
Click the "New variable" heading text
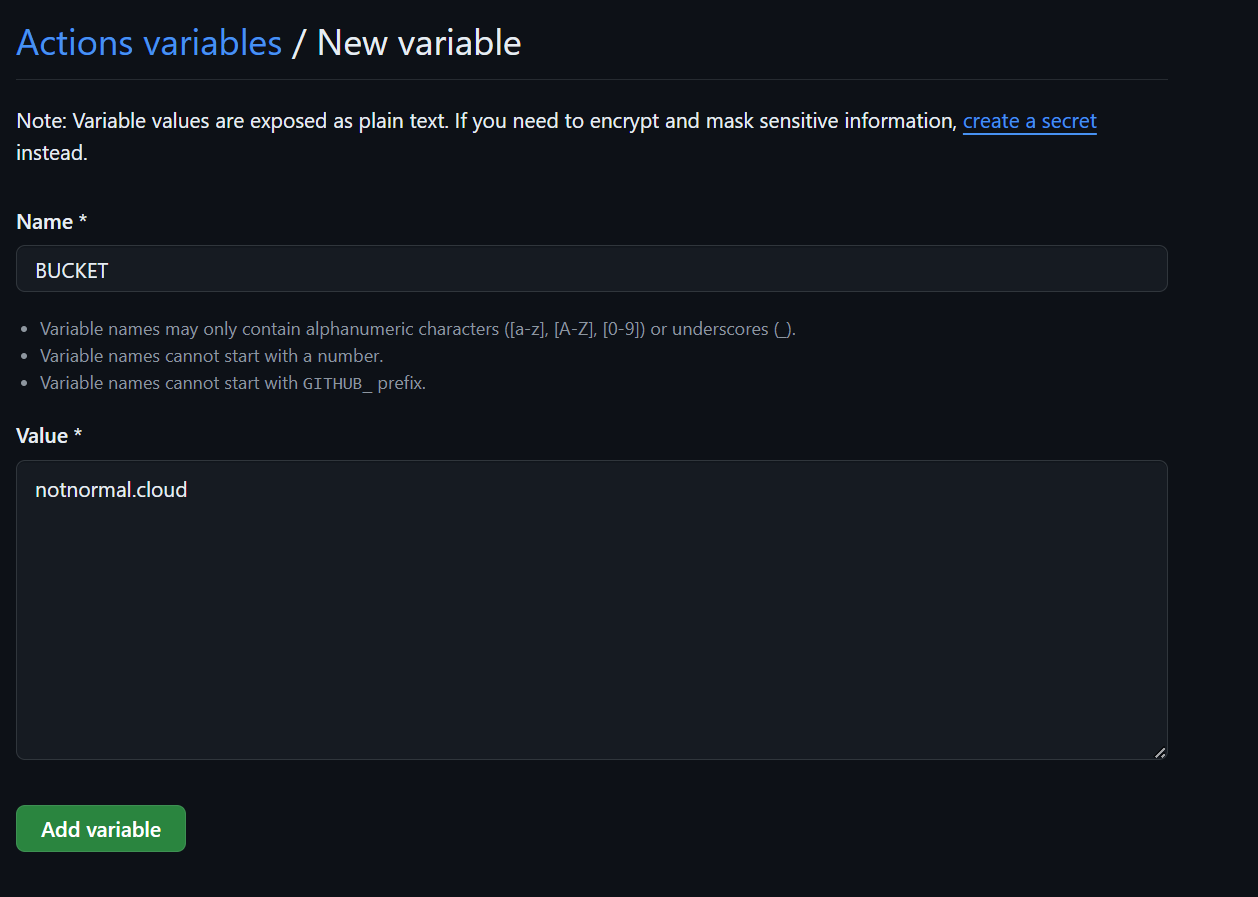(x=418, y=42)
